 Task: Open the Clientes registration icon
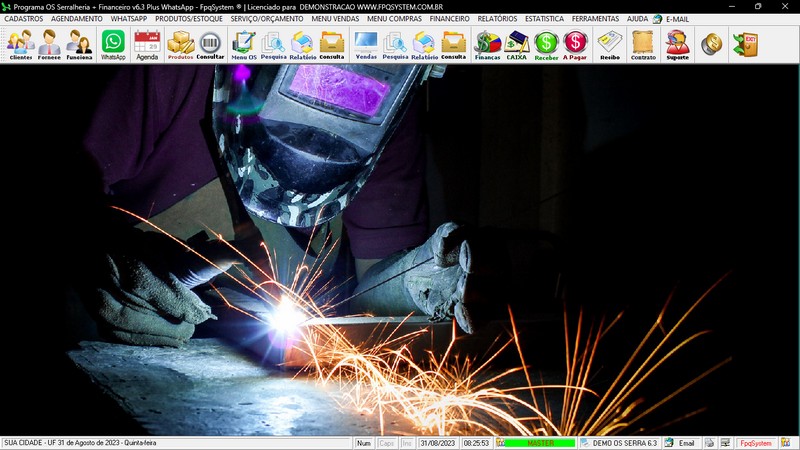click(20, 44)
